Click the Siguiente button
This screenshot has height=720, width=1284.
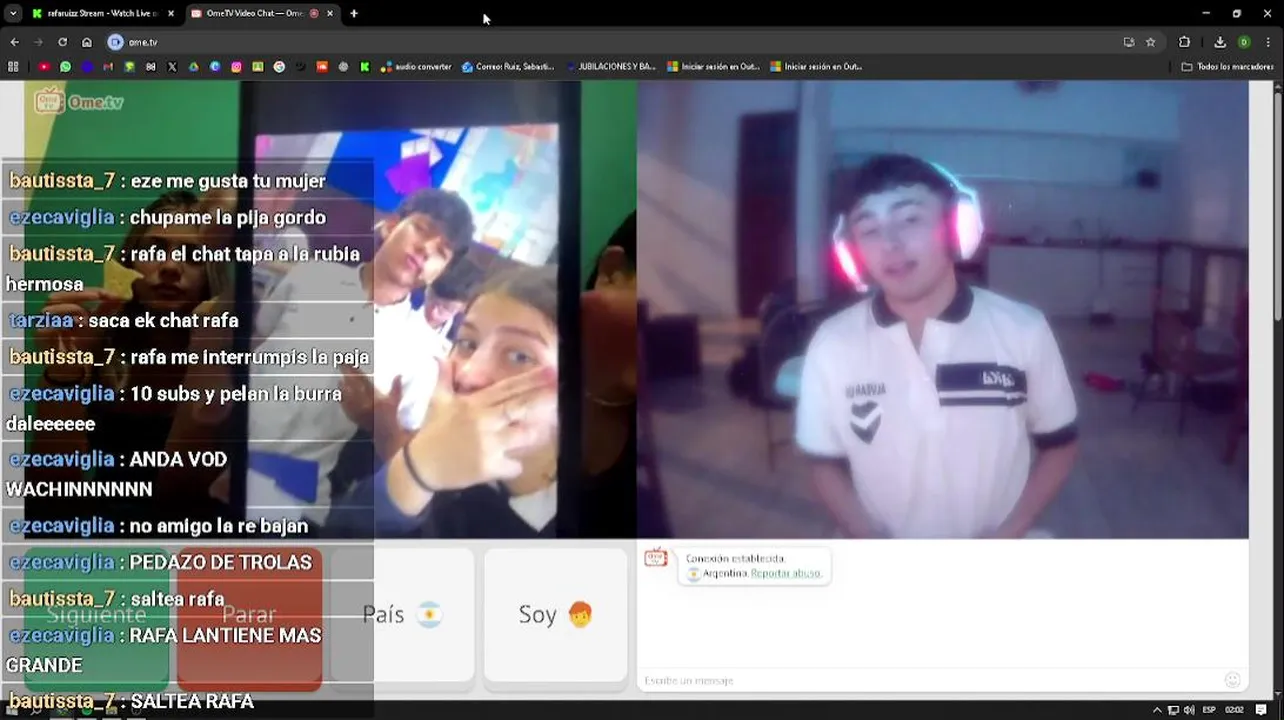tap(96, 615)
